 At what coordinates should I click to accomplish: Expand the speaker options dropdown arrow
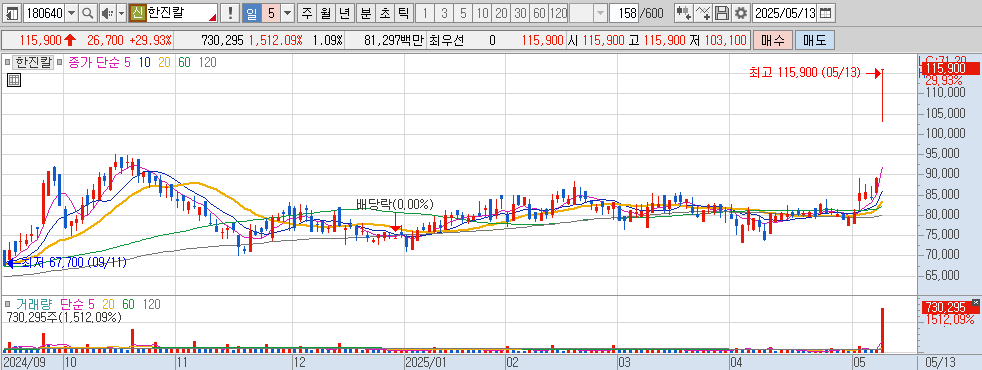click(120, 13)
